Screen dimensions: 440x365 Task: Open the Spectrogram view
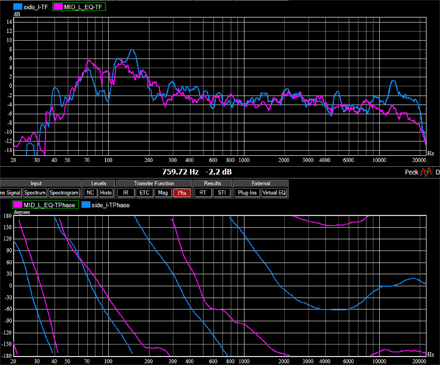pyautogui.click(x=64, y=193)
